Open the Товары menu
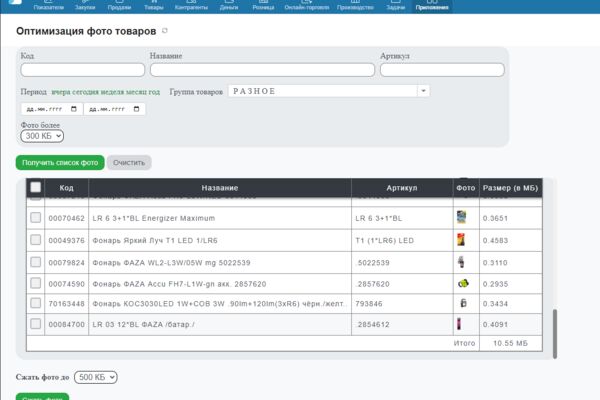 pyautogui.click(x=153, y=5)
